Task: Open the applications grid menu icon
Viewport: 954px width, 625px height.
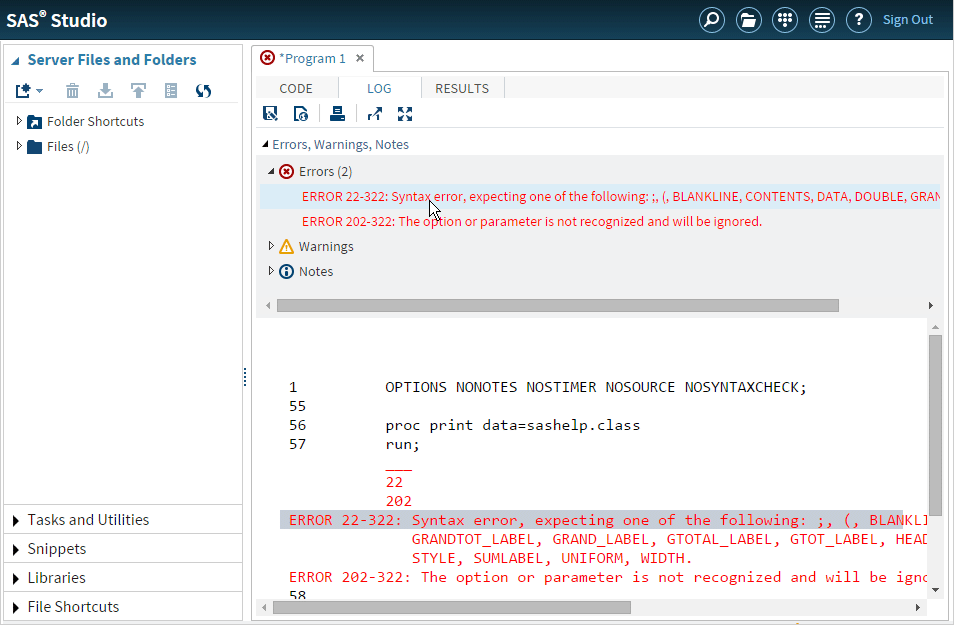Action: 785,20
